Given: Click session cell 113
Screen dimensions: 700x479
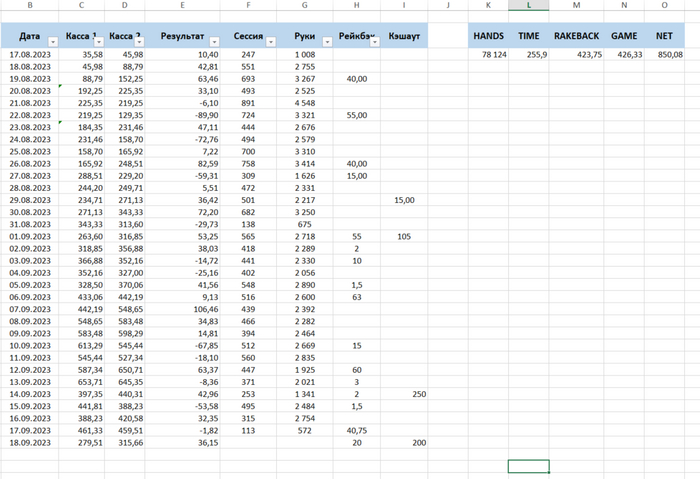Looking at the screenshot, I should 248,431.
